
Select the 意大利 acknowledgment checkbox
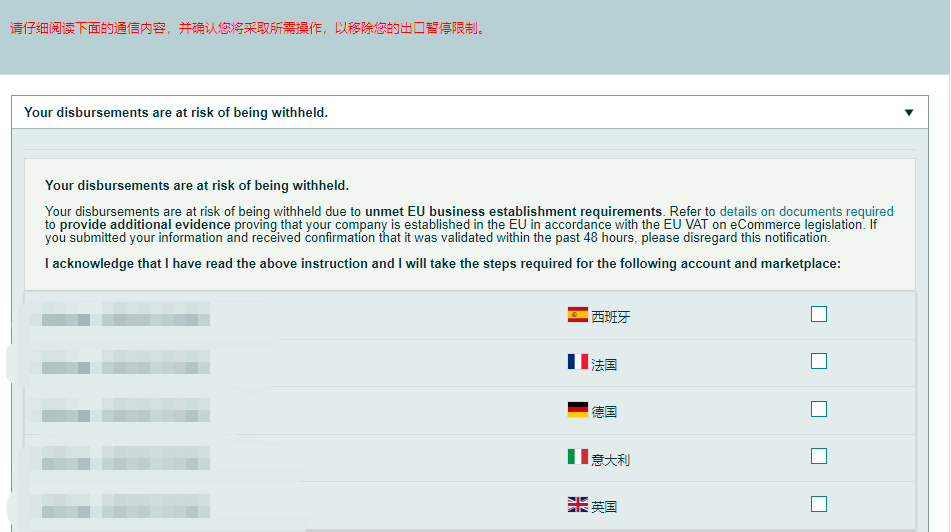click(x=819, y=456)
